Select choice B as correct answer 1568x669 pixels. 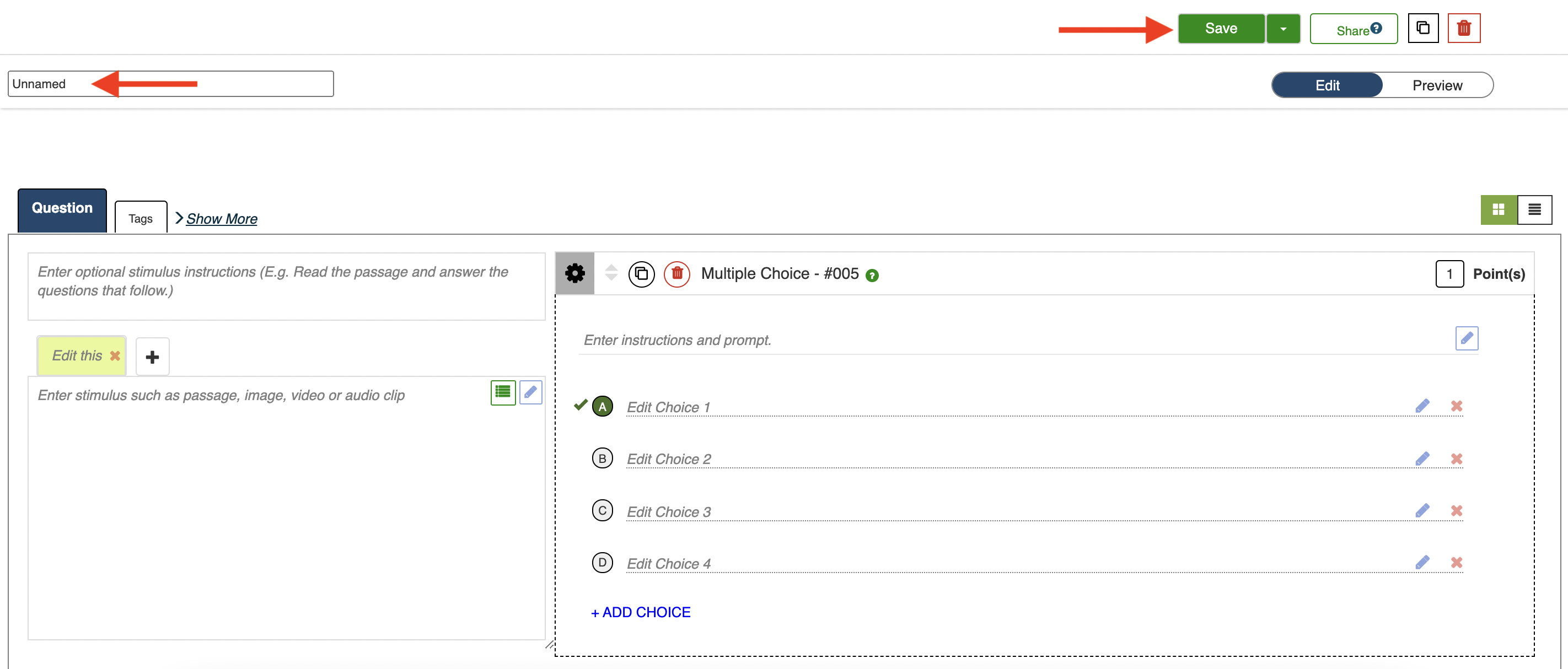tap(602, 458)
